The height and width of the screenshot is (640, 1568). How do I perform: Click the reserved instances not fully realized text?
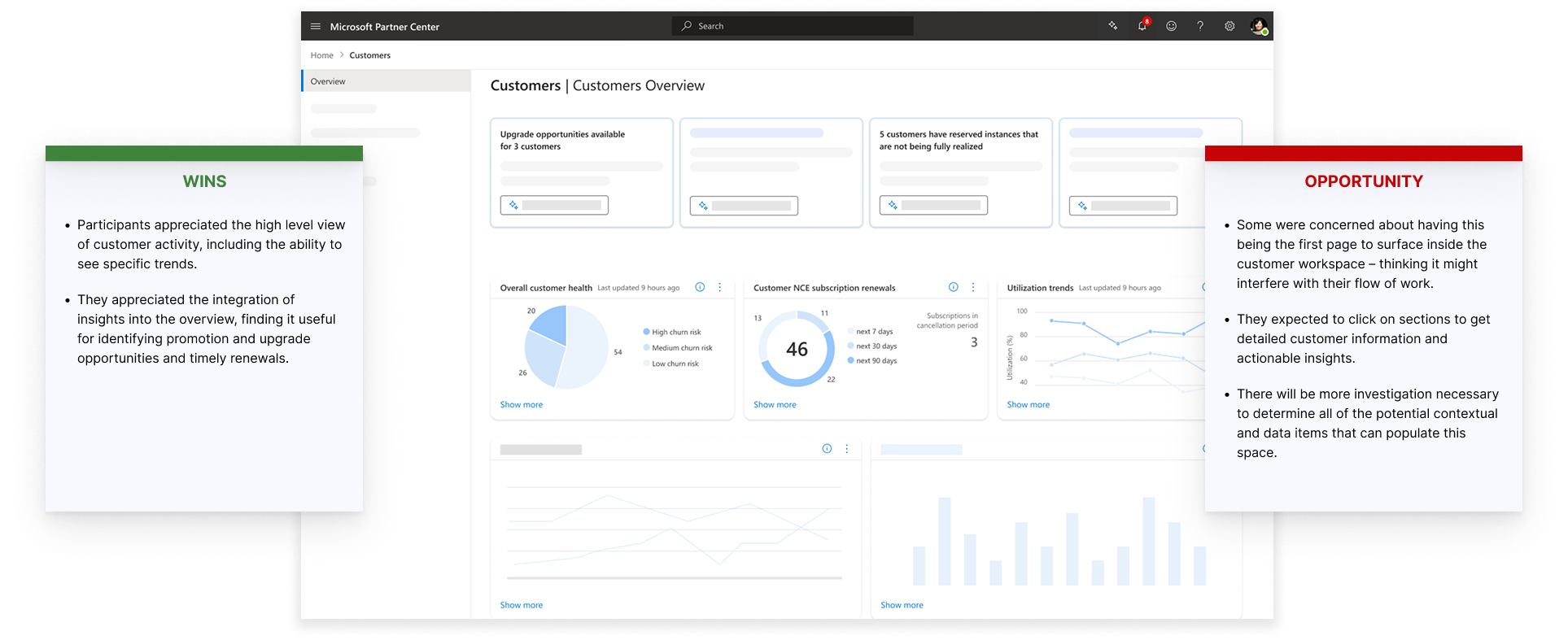[959, 141]
